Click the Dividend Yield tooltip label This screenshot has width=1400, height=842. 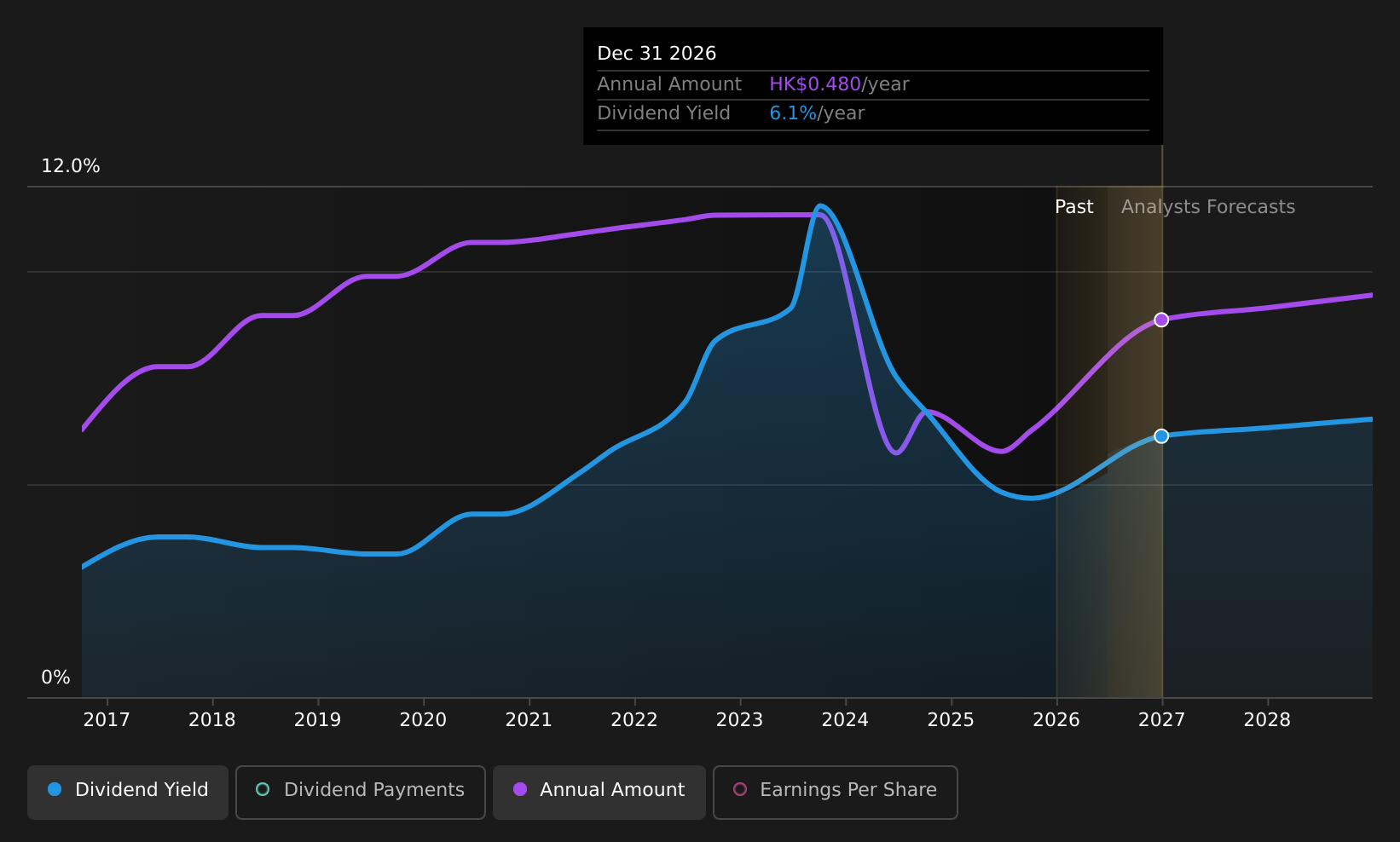pos(663,113)
